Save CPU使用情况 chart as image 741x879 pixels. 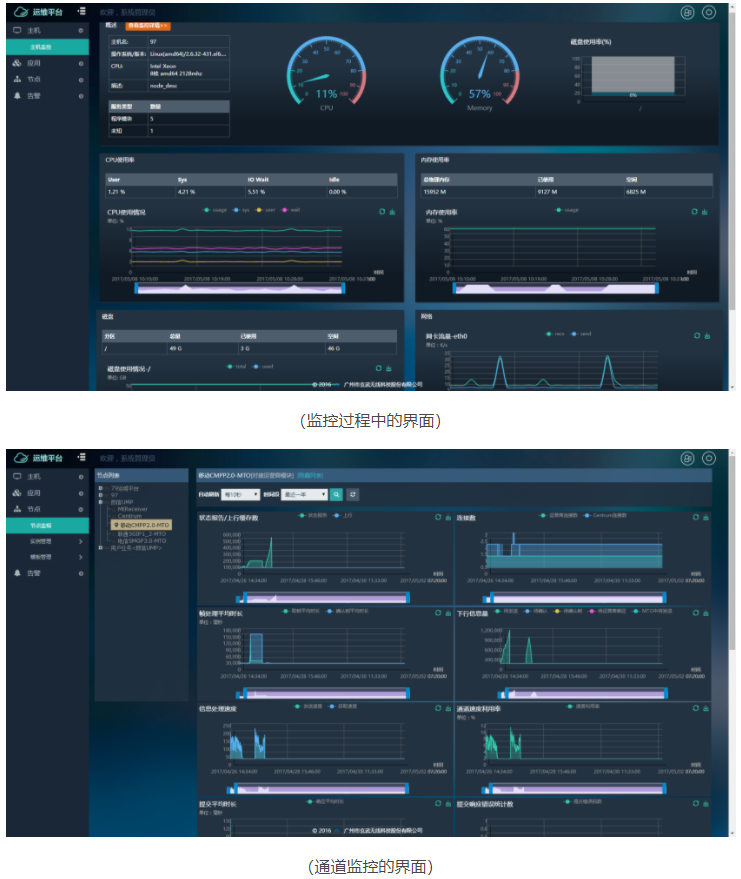(392, 211)
